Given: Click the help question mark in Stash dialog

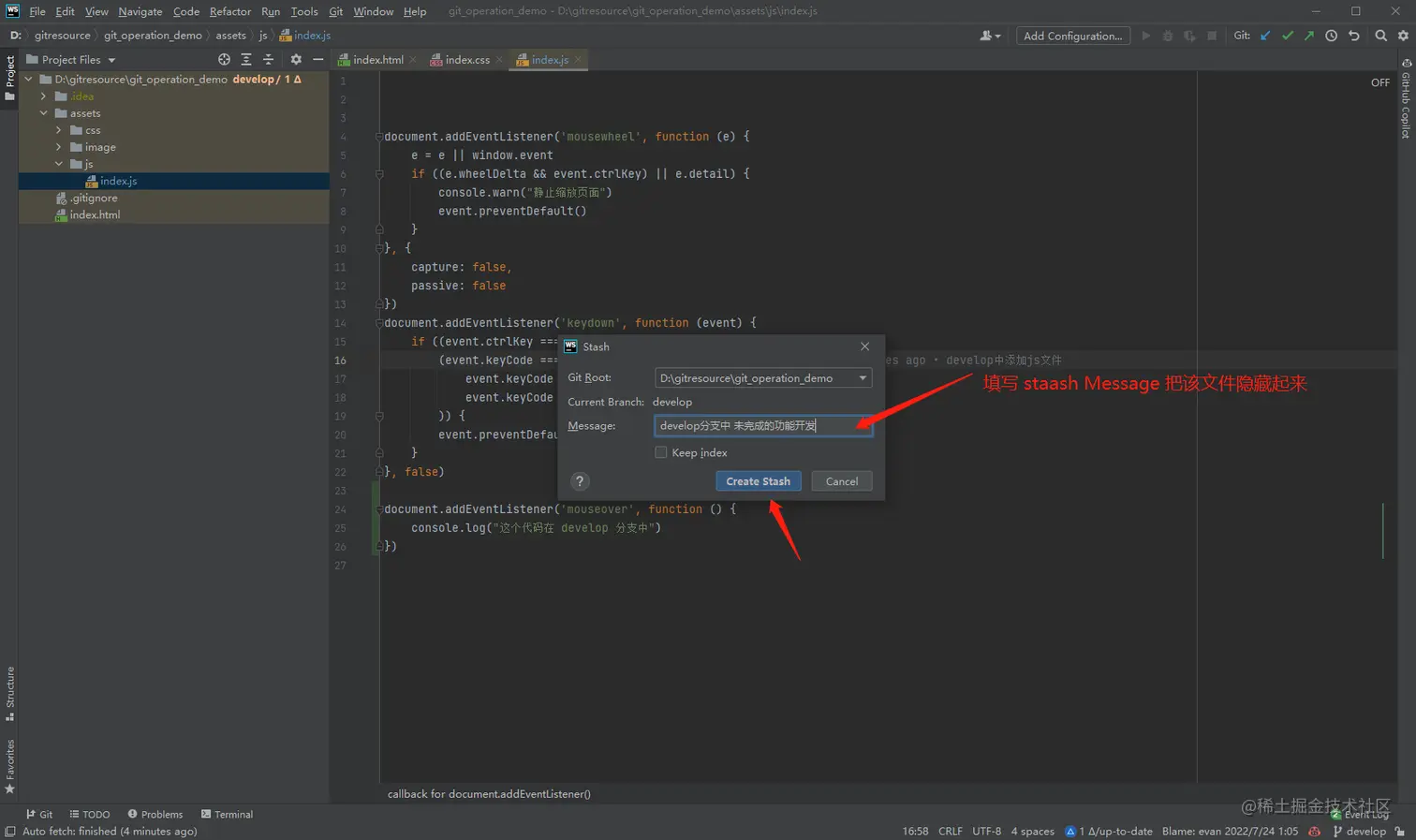Looking at the screenshot, I should click(580, 481).
